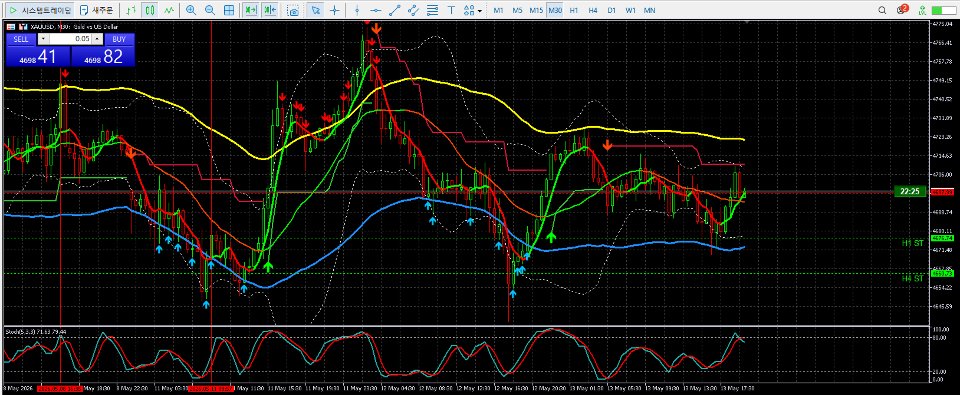Increase lot volume with up arrow
960x395 pixels.
tap(97, 39)
